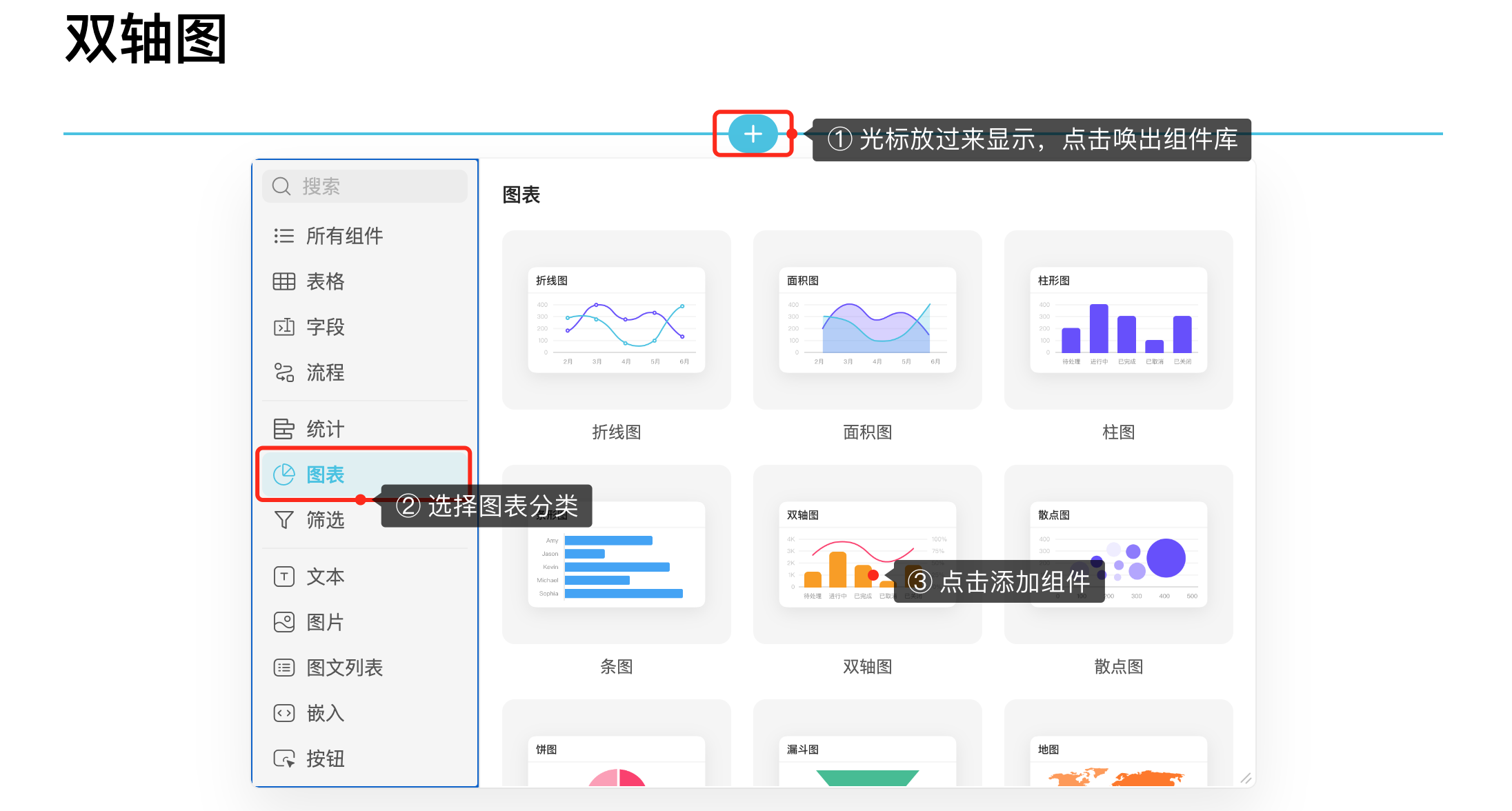Select the 图片 image icon
The image size is (1512, 811).
(283, 622)
